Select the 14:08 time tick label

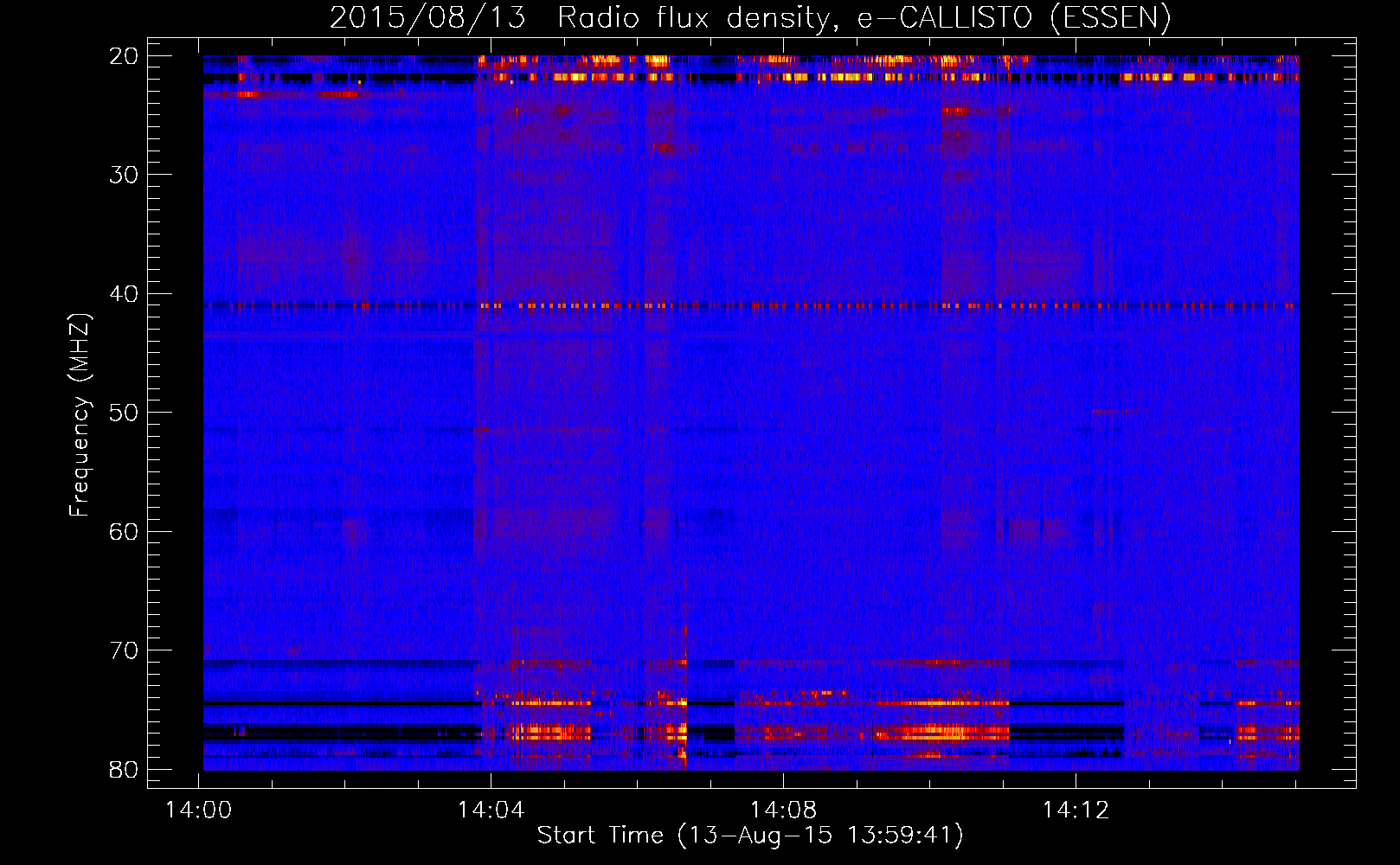pyautogui.click(x=783, y=811)
